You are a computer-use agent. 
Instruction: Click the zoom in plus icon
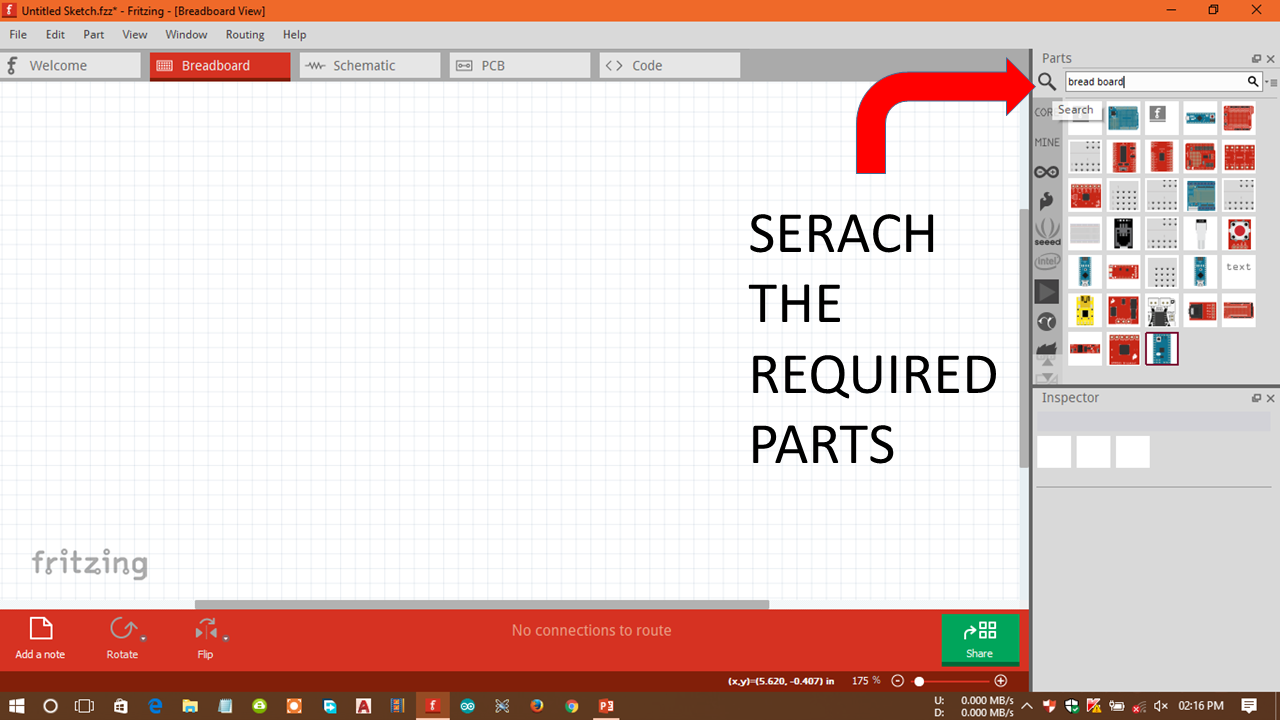(x=1001, y=681)
